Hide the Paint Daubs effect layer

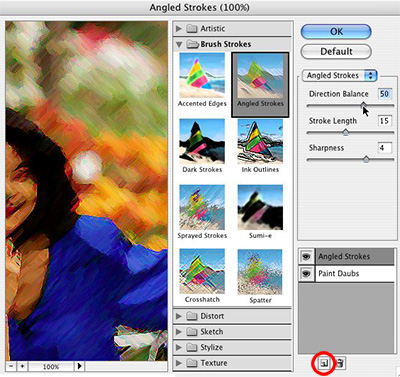point(306,274)
